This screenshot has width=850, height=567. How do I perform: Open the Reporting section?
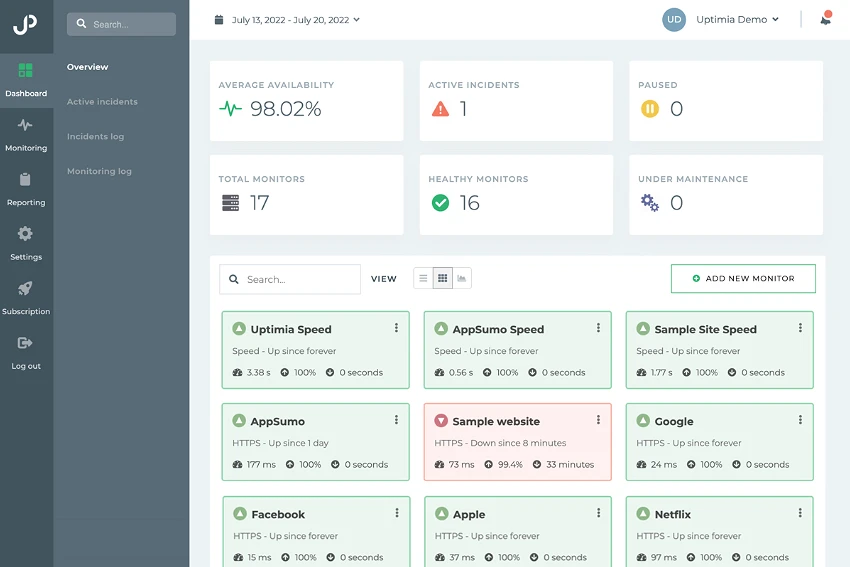pos(26,189)
